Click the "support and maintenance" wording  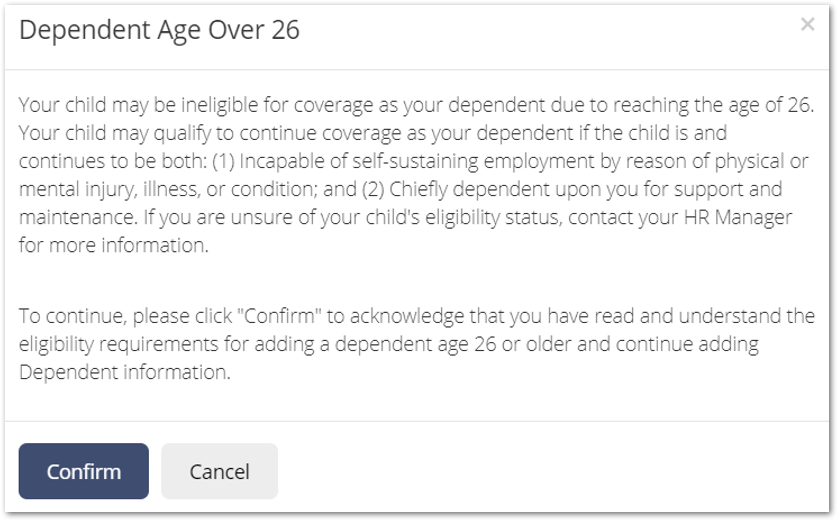pyautogui.click(x=727, y=189)
